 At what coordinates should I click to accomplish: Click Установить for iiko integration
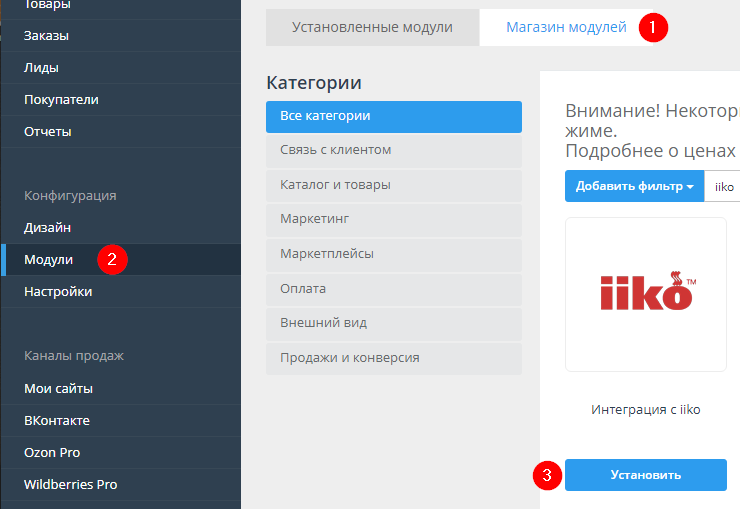point(646,475)
